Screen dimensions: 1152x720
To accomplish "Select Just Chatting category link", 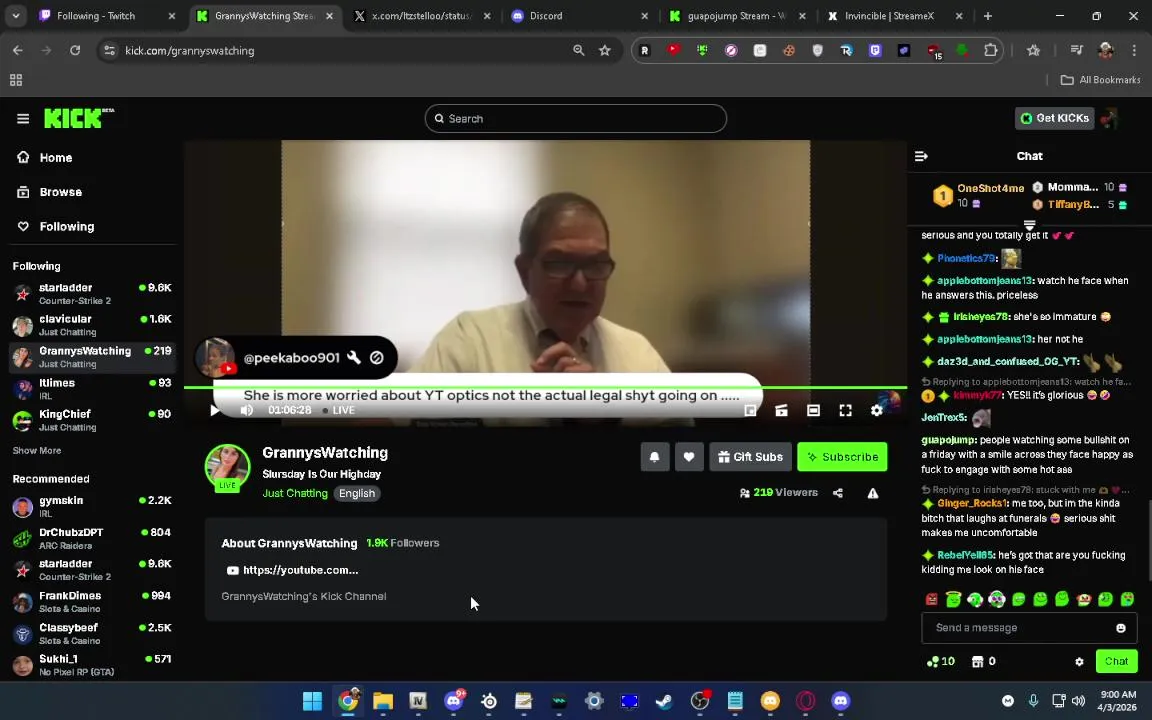I will [295, 493].
